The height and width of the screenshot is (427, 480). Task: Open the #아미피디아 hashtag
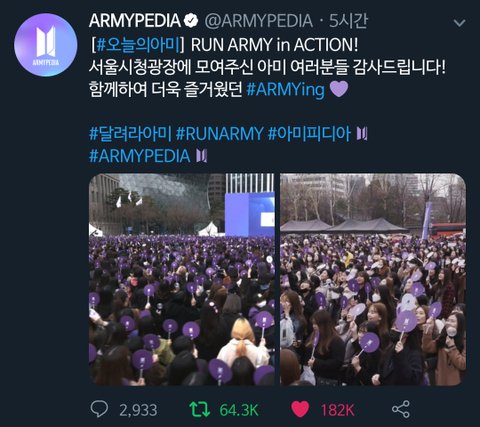click(309, 134)
